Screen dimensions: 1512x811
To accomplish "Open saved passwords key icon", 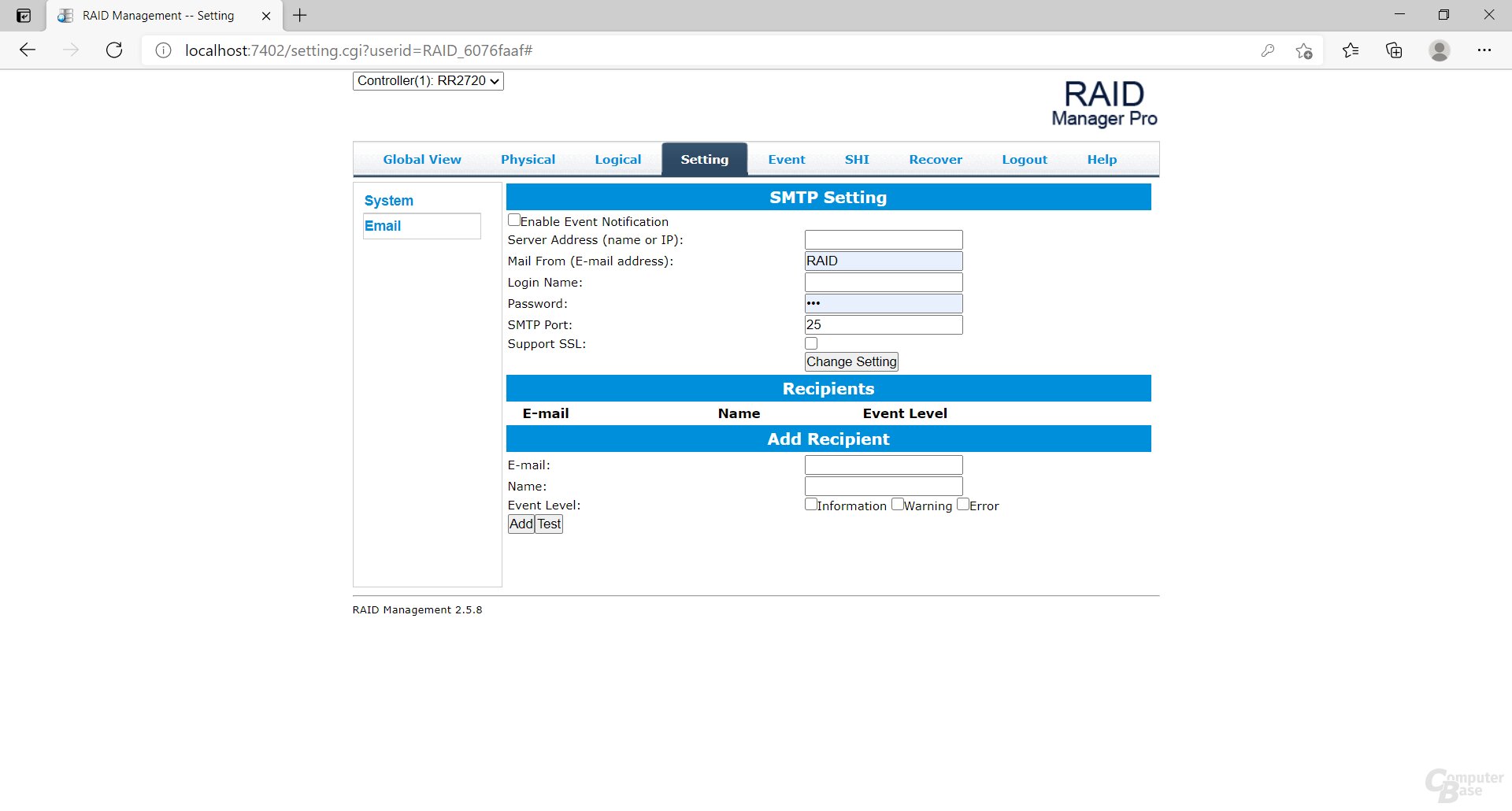I will 1267,50.
